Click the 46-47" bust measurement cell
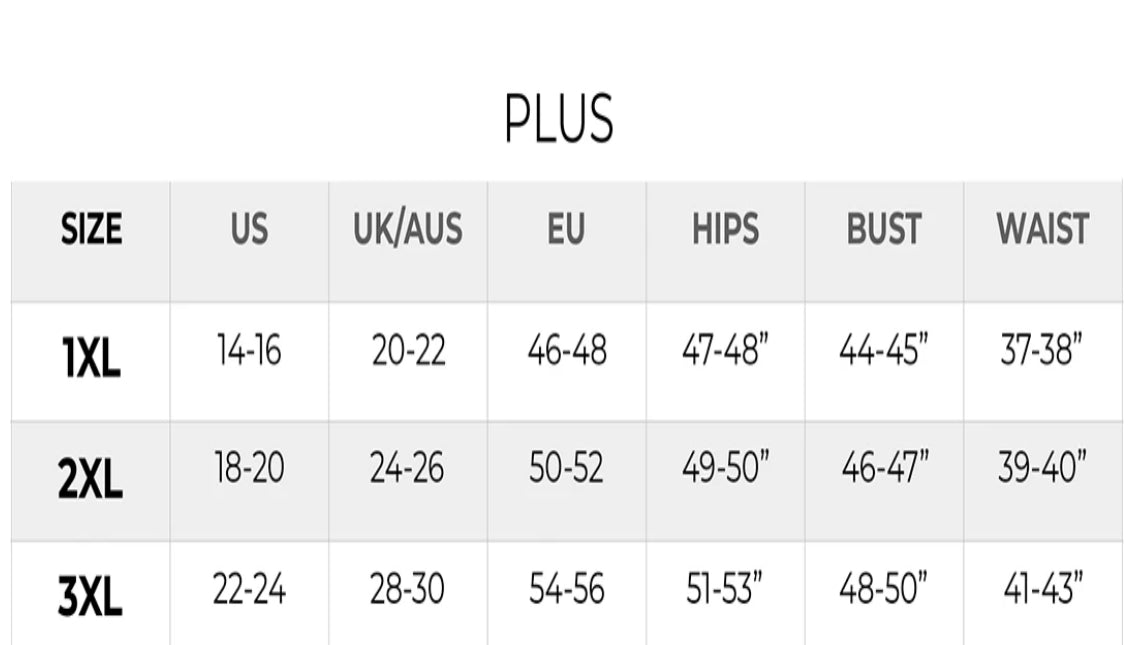1134x645 pixels. pyautogui.click(x=884, y=469)
